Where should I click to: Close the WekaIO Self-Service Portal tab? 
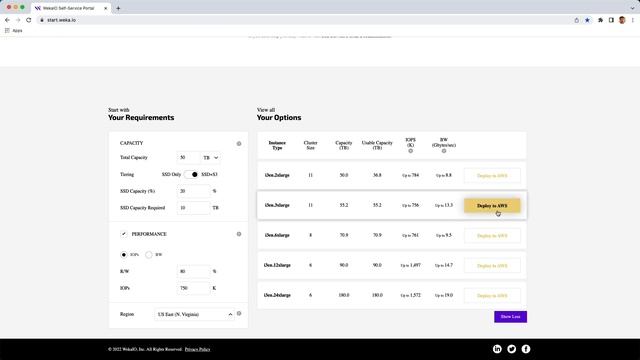[x=105, y=8]
